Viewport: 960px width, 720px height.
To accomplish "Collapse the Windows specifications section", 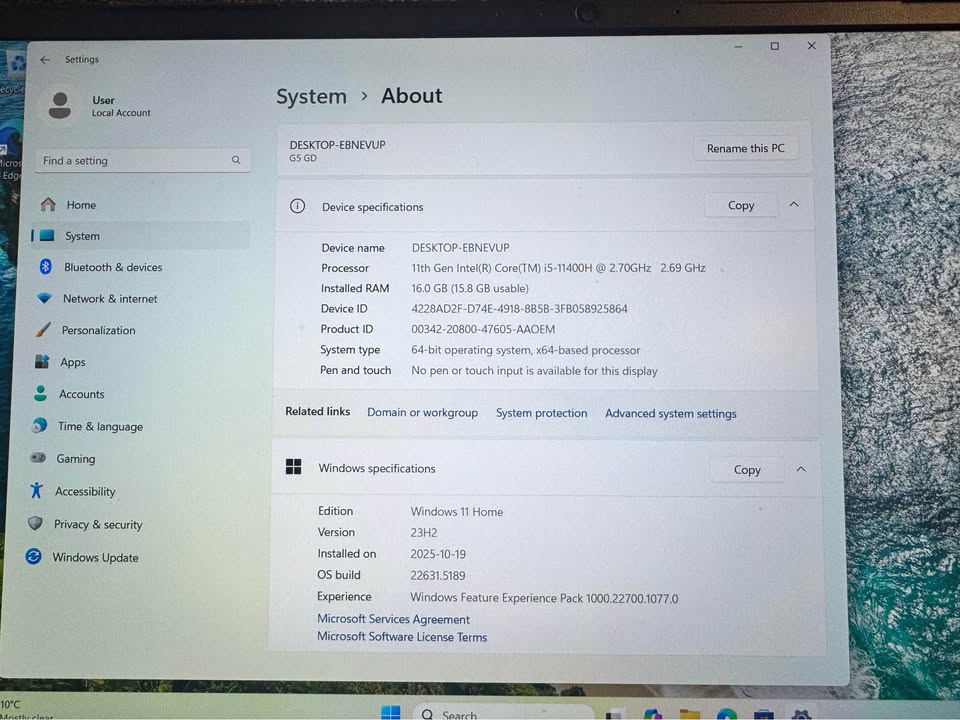I will [801, 469].
